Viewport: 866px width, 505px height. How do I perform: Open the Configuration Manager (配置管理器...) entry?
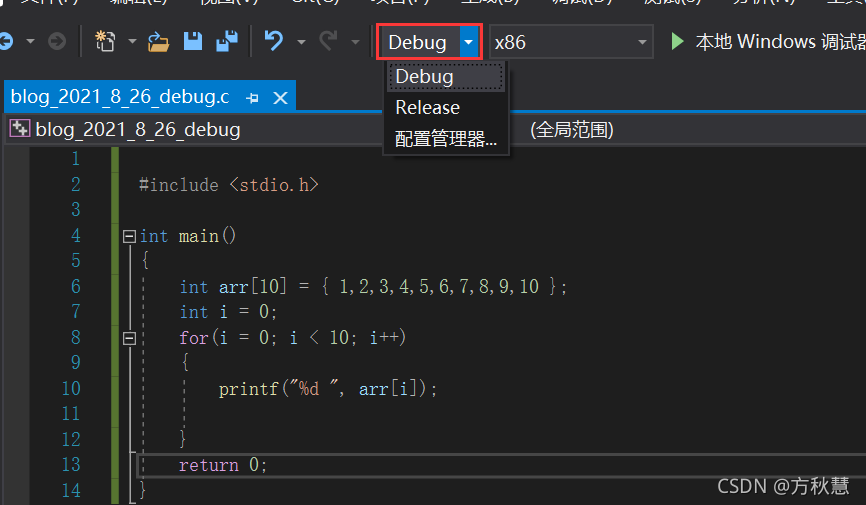446,139
